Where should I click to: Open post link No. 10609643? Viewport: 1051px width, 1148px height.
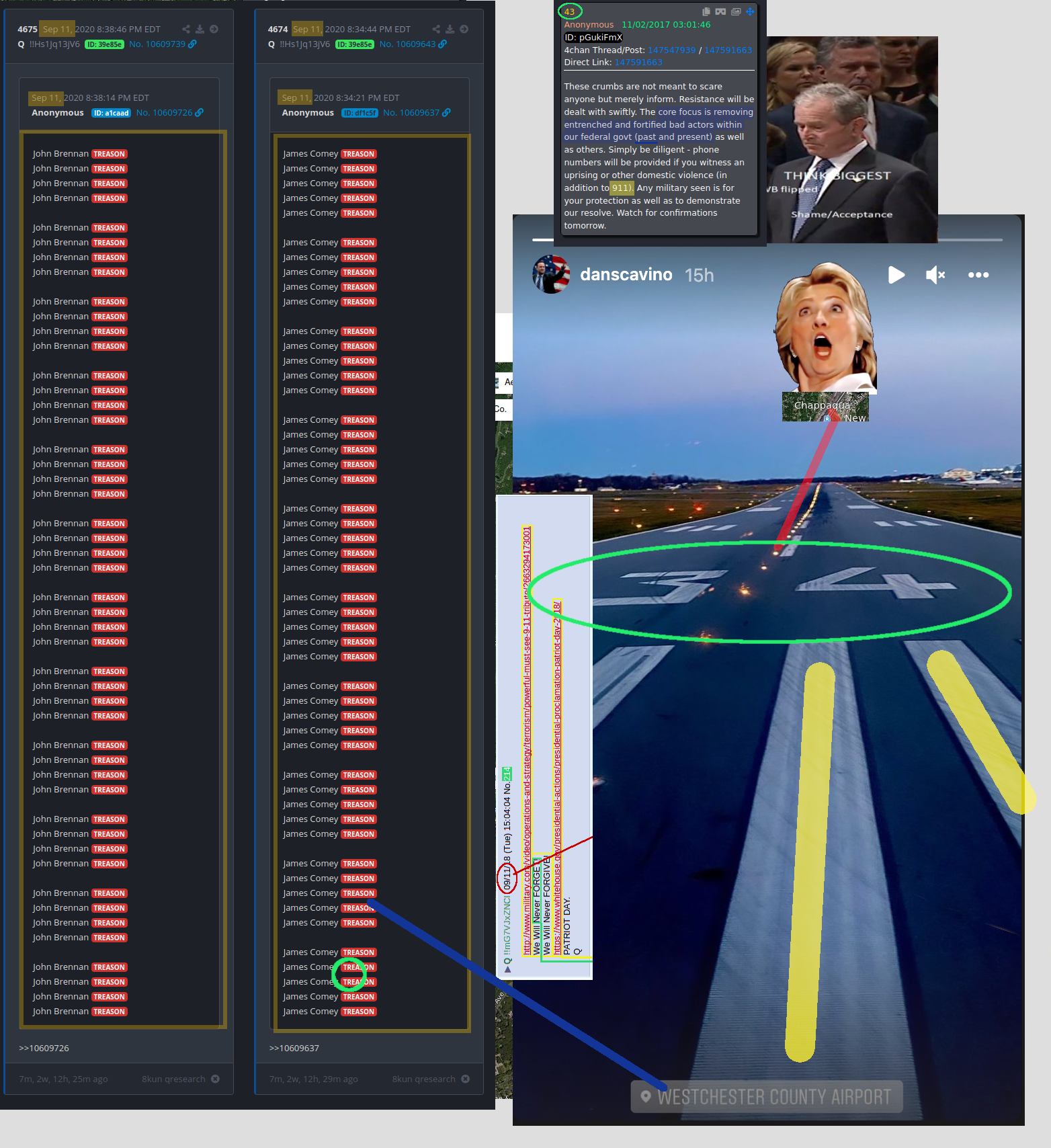coord(407,44)
